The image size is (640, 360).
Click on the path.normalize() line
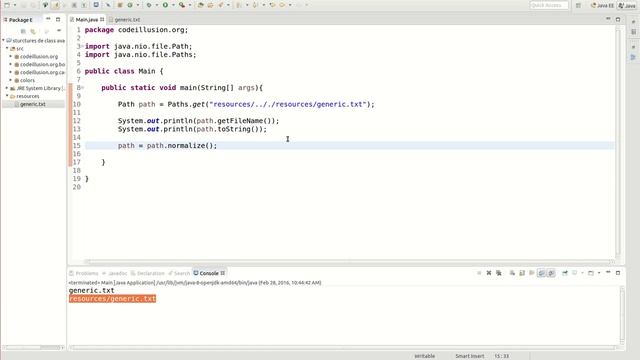pyautogui.click(x=167, y=146)
